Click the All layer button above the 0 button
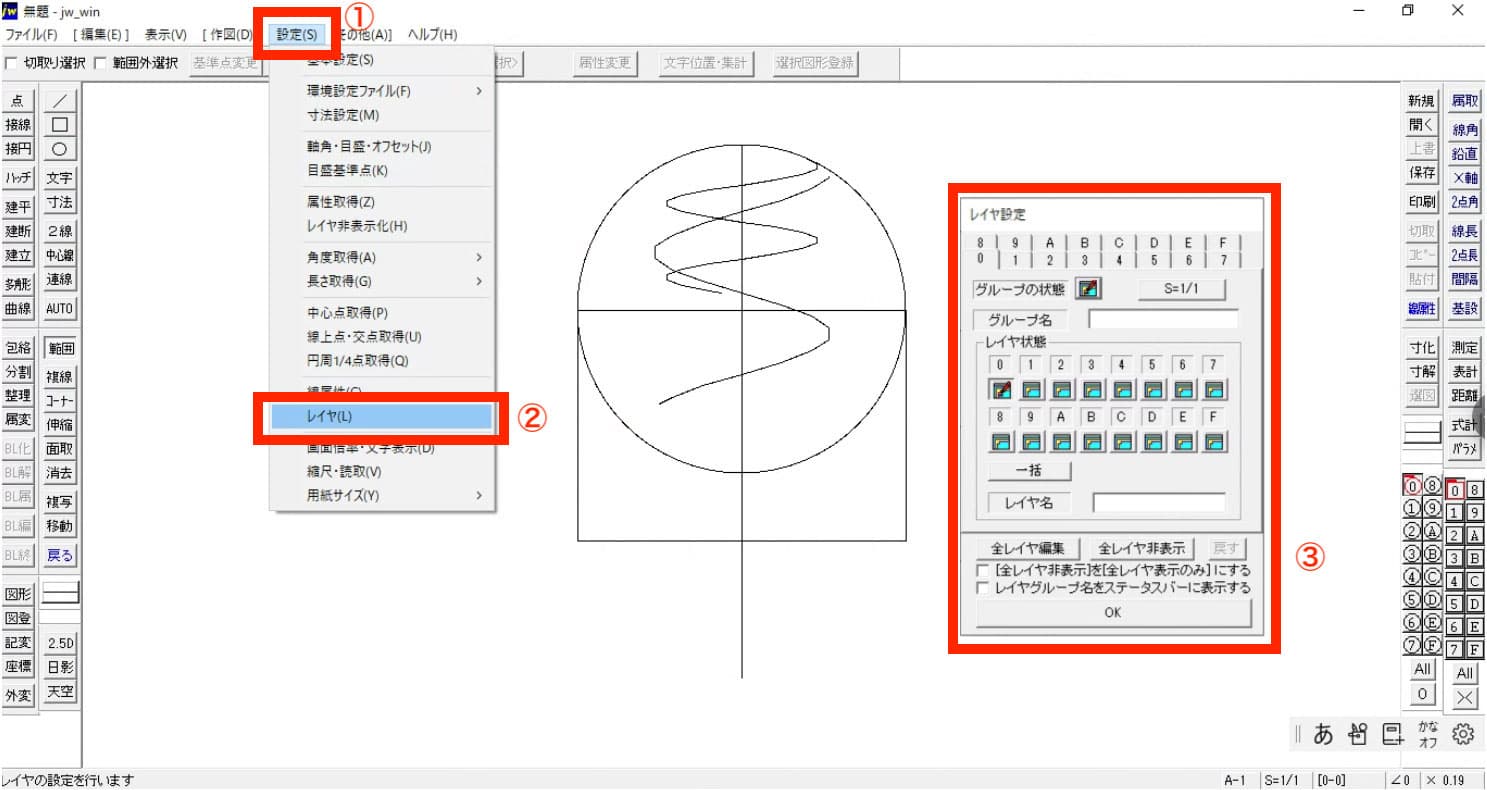This screenshot has height=790, width=1487. pos(1422,670)
